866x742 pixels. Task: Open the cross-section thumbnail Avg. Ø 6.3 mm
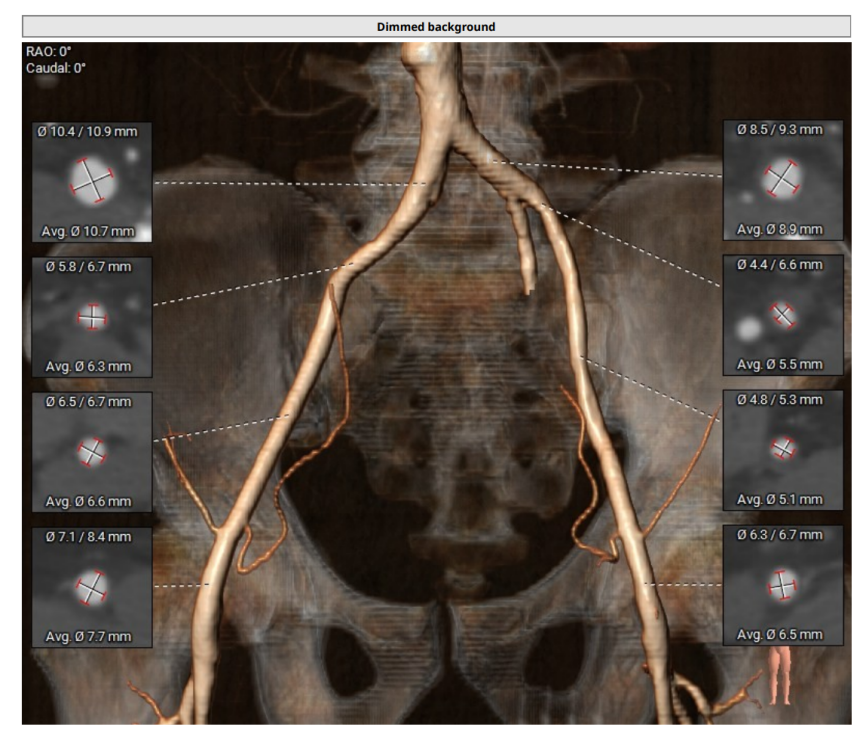click(92, 317)
